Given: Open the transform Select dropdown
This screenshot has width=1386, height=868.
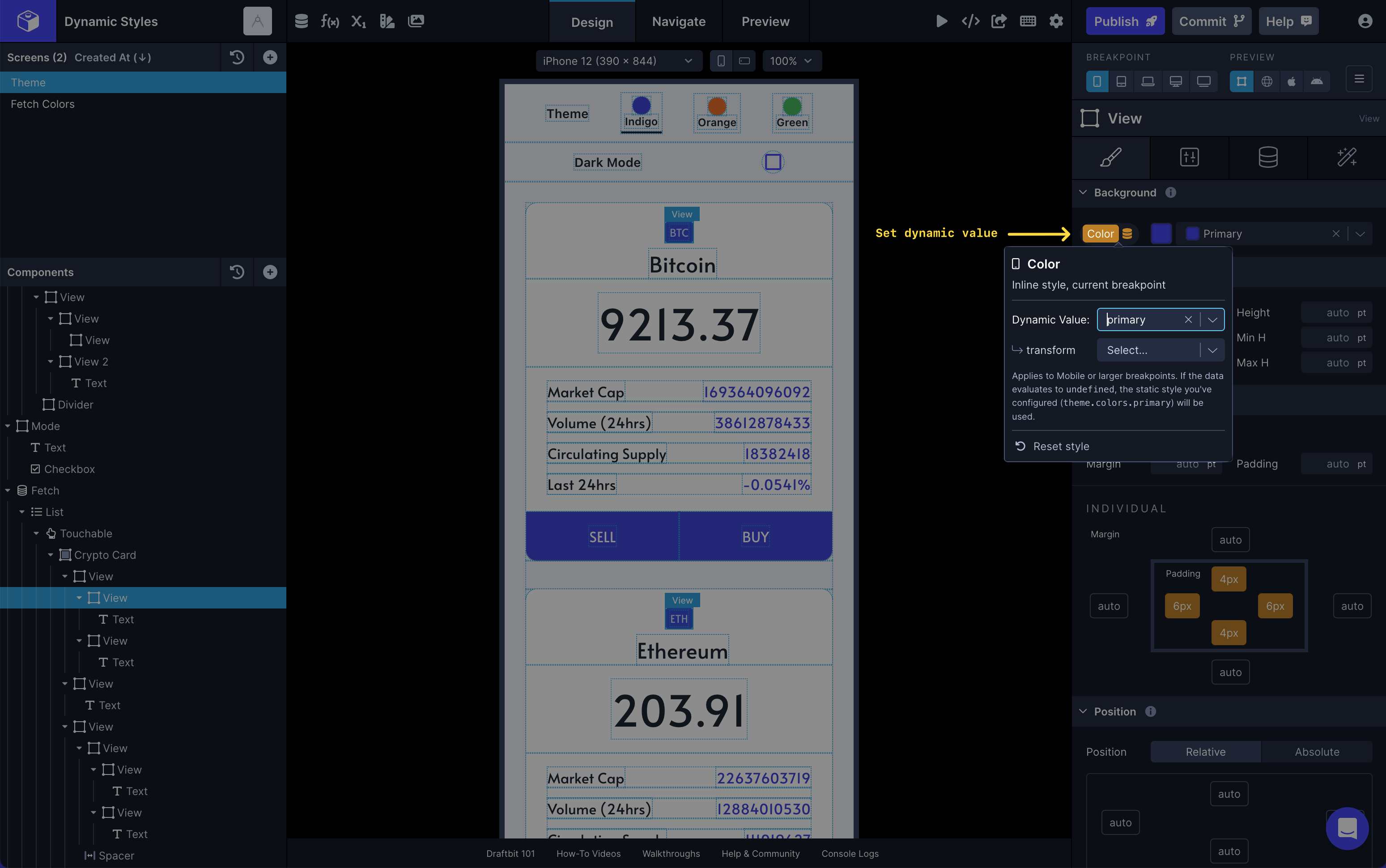Looking at the screenshot, I should tap(1160, 350).
